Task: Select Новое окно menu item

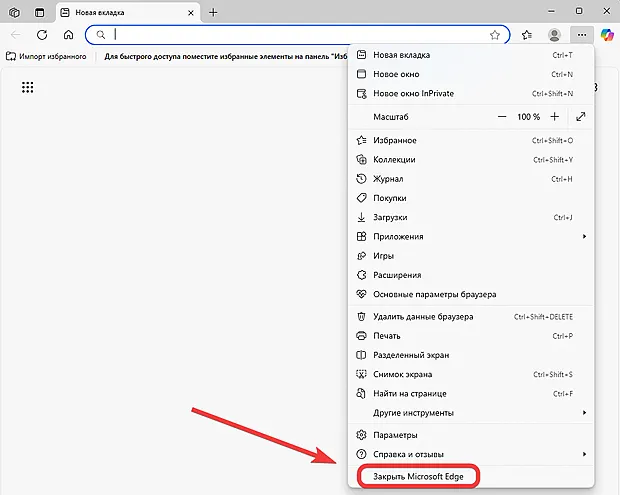Action: tap(471, 74)
